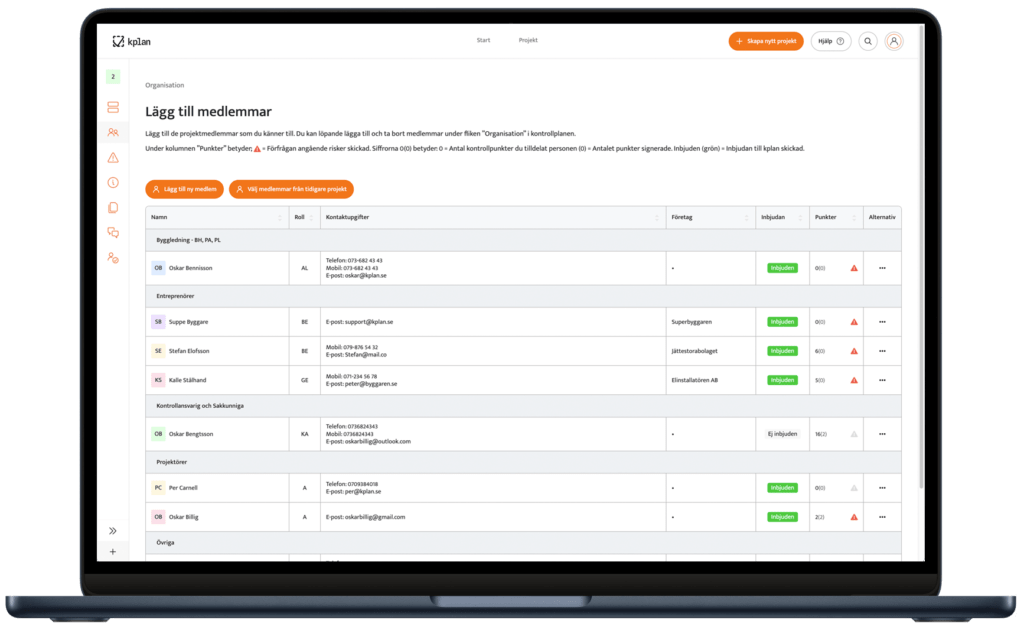Open the documents icon in the sidebar
Viewport: 1024px width, 630px height.
pyautogui.click(x=113, y=208)
